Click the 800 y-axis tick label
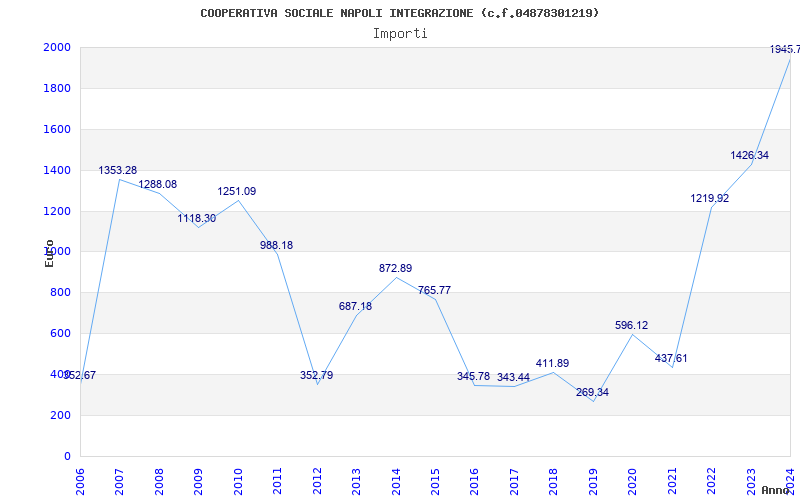Viewport: 800px width, 500px height. [x=61, y=293]
